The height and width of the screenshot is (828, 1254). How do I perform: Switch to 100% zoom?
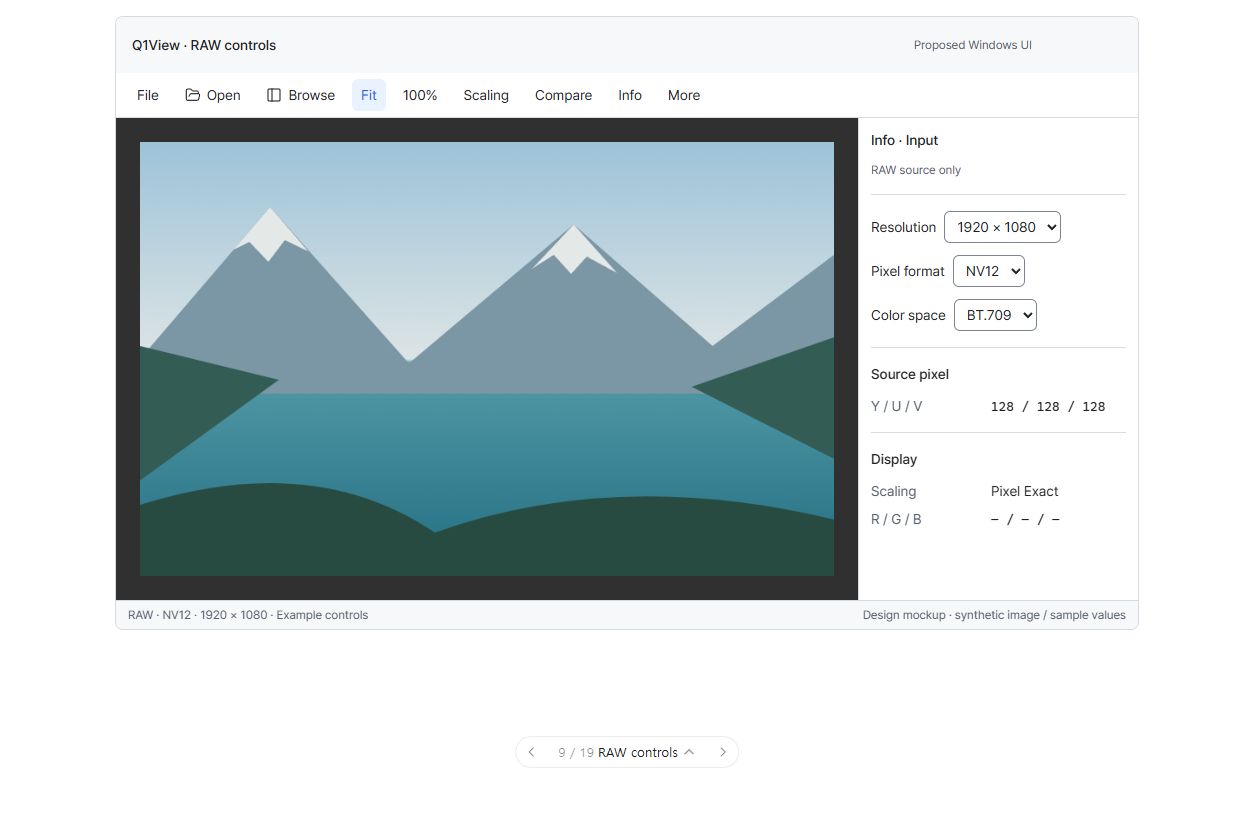(x=420, y=95)
